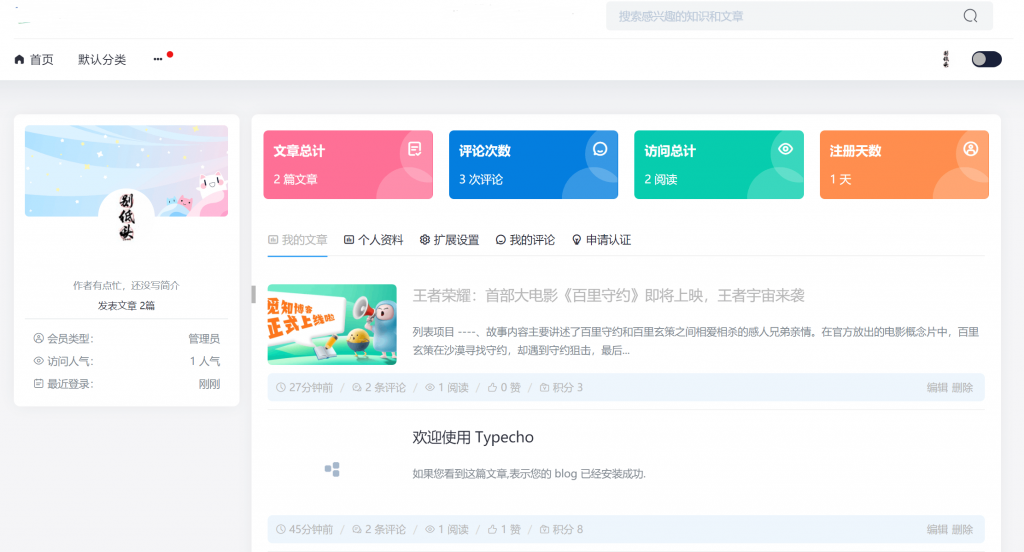Viewport: 1024px width, 552px height.
Task: Click bulb icon beside 申请认证
Action: click(x=577, y=240)
